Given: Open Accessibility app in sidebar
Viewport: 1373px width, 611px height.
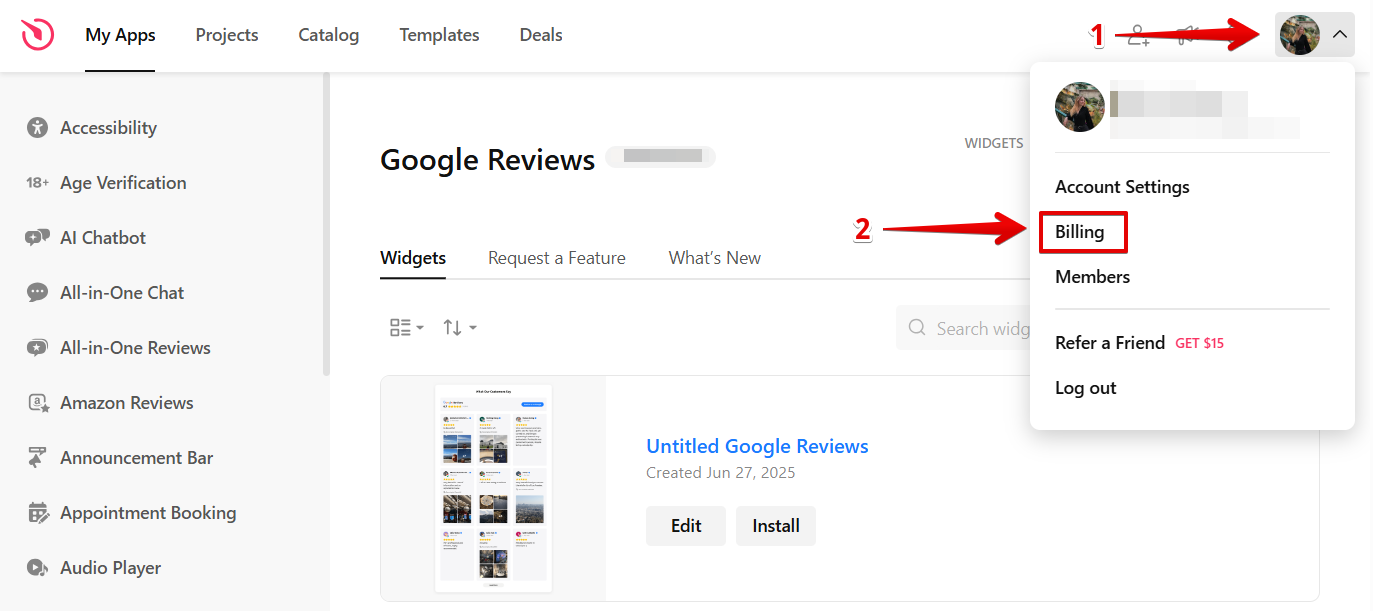Looking at the screenshot, I should [108, 128].
